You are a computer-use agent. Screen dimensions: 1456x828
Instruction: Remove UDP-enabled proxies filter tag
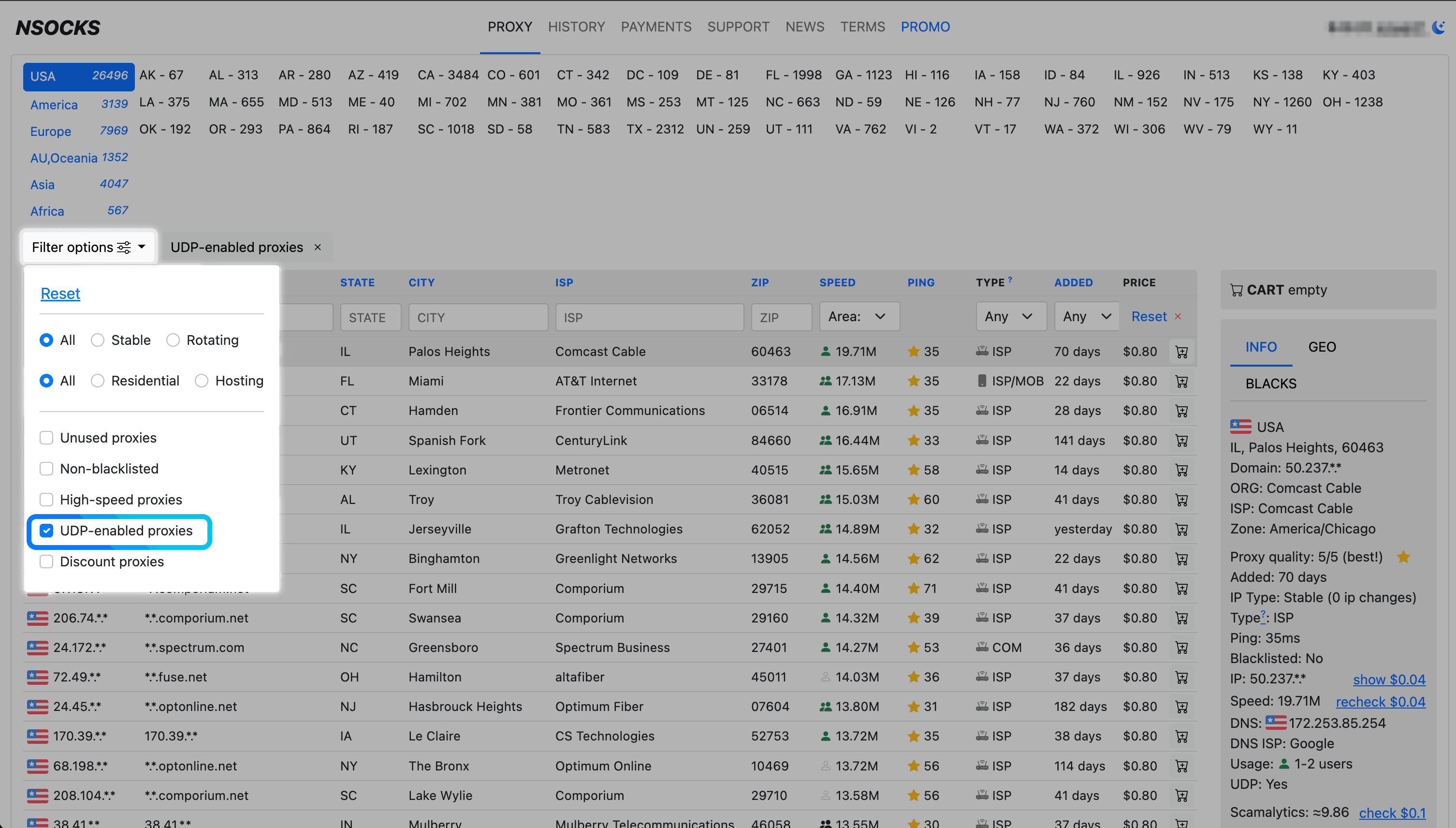(x=318, y=247)
